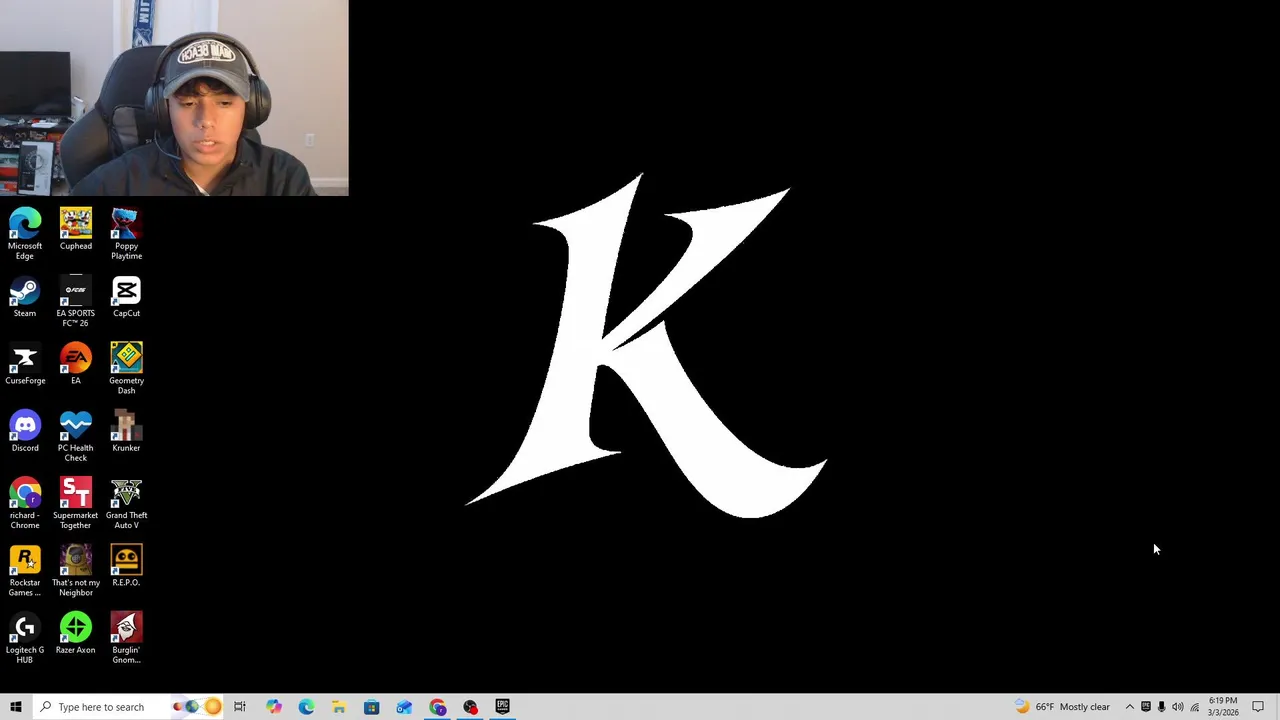1280x720 pixels.
Task: Click the EA SPORTS FC 26 shortcut
Action: [x=76, y=302]
